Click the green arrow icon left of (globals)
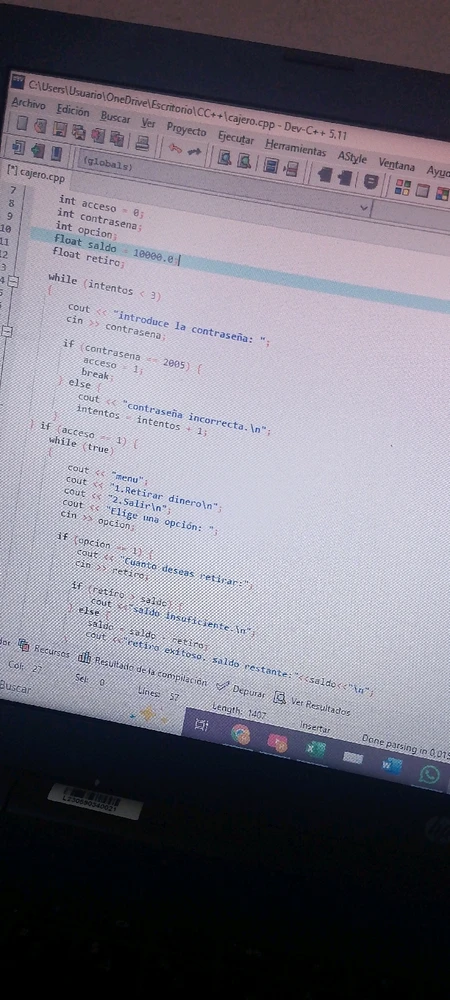The width and height of the screenshot is (450, 1000). click(x=38, y=151)
